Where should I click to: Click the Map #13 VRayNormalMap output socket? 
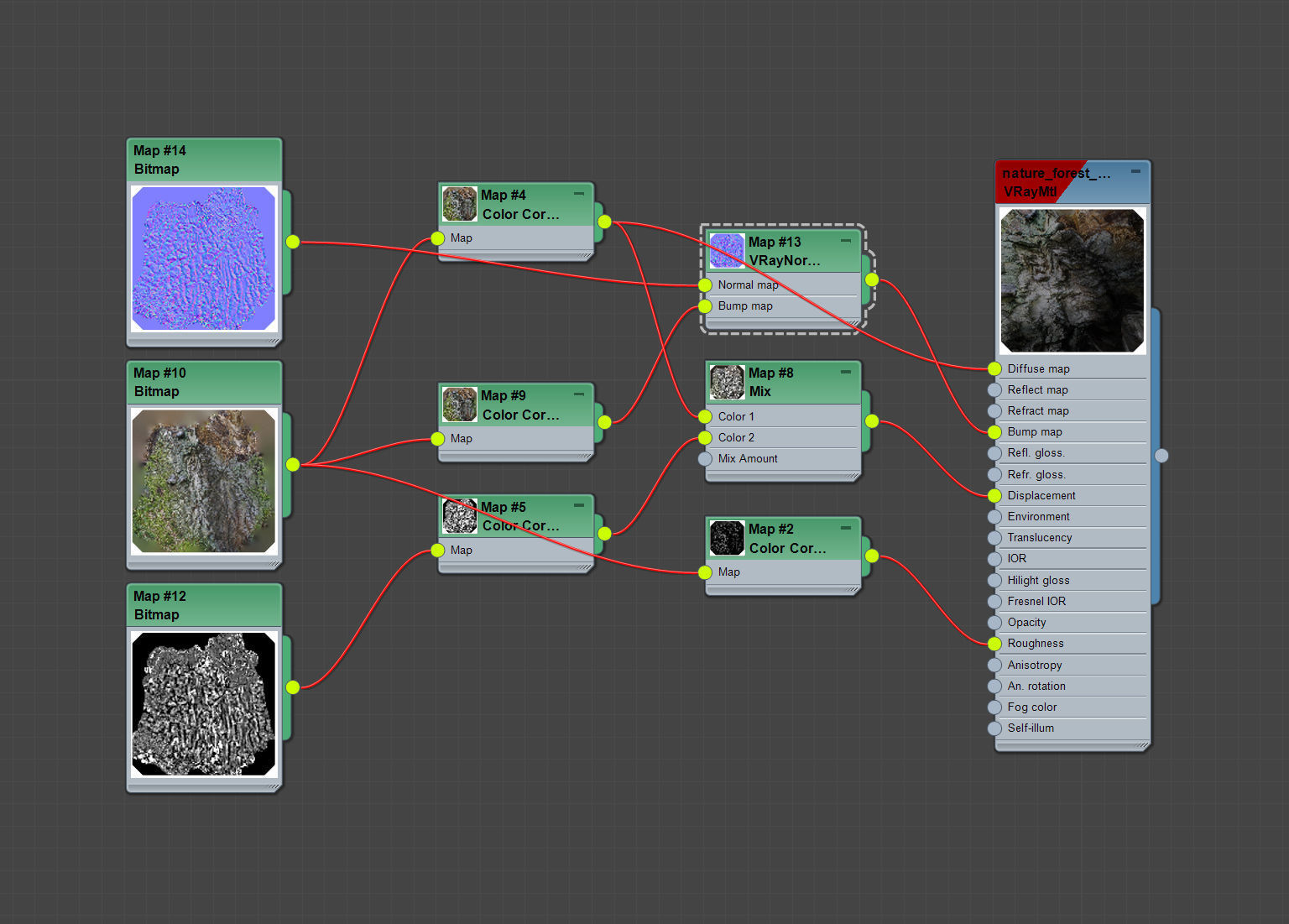click(x=872, y=279)
